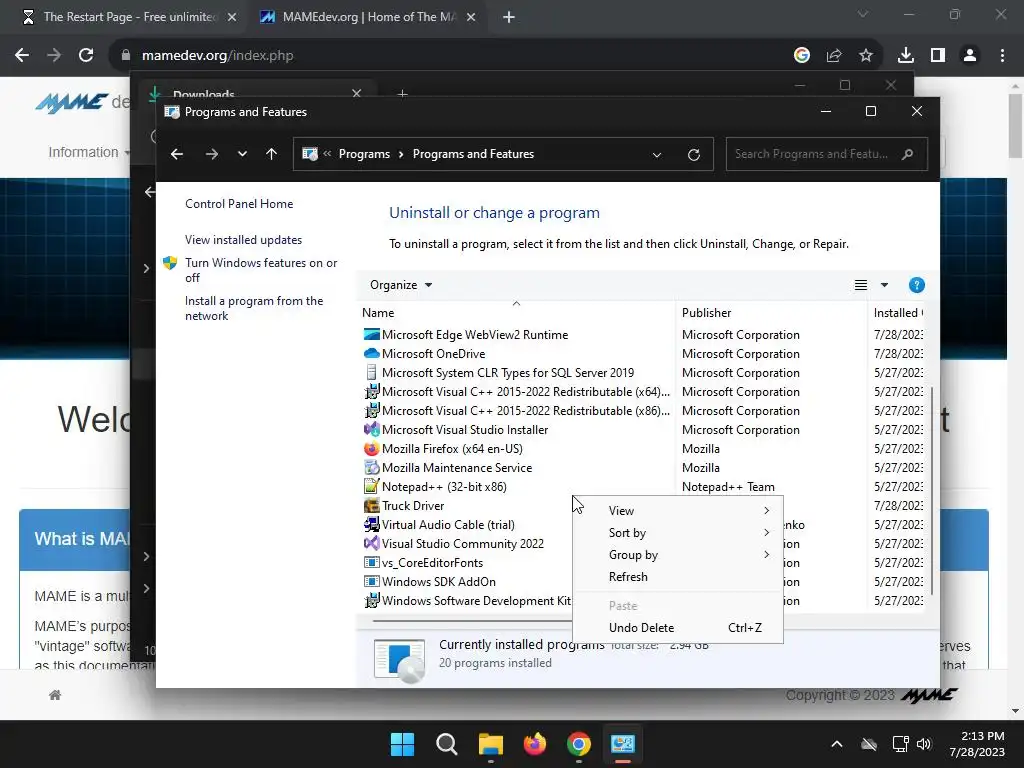The width and height of the screenshot is (1024, 768).
Task: Click the Mozilla Firefox program icon in list
Action: (x=372, y=449)
